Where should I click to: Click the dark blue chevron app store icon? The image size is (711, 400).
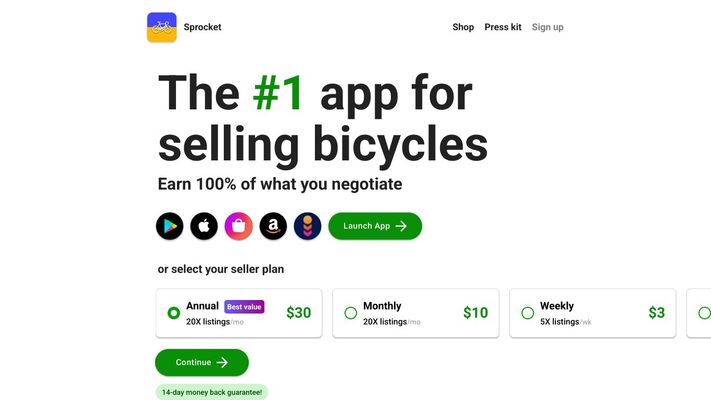coord(307,226)
